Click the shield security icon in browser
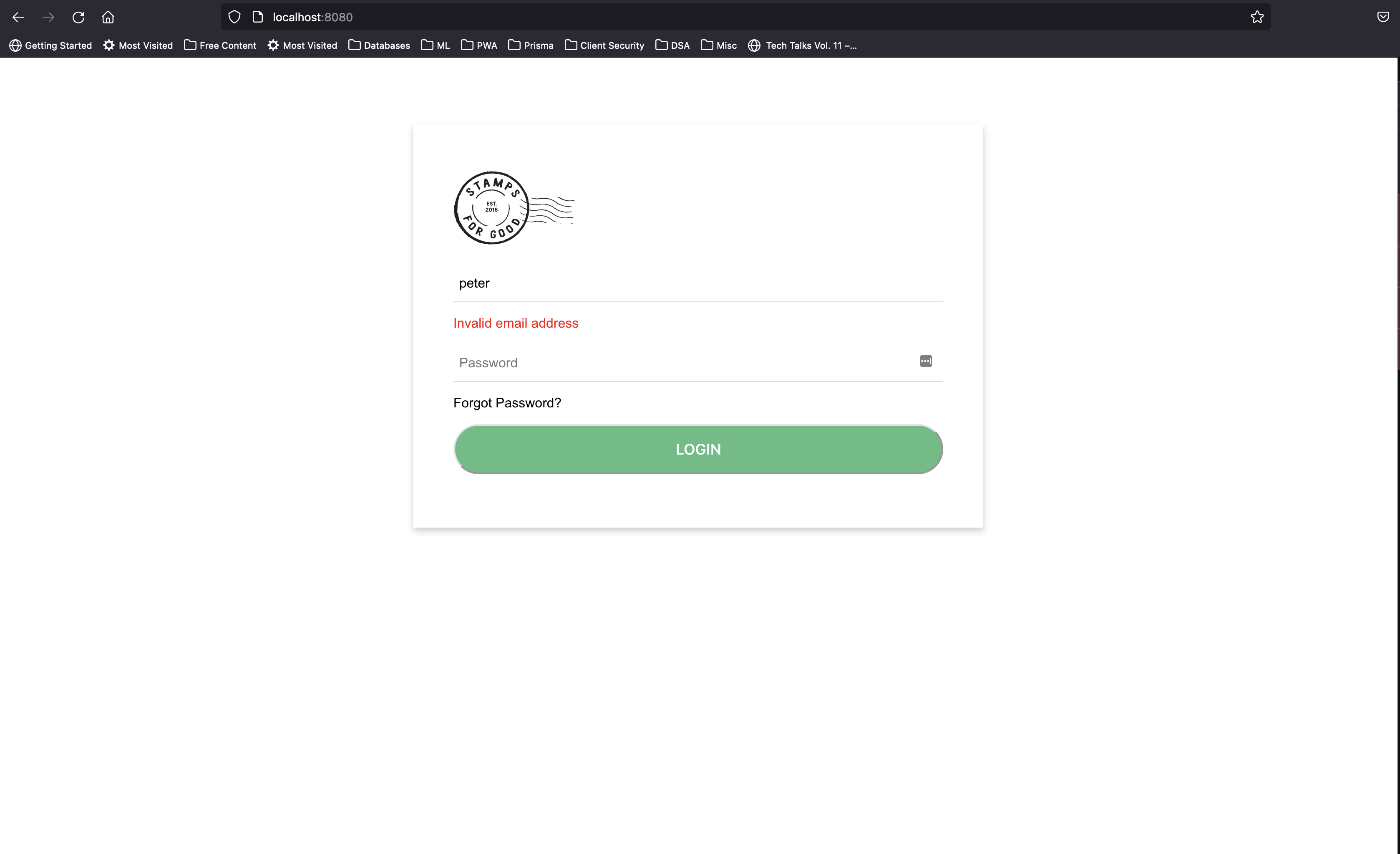The width and height of the screenshot is (1400, 854). point(235,17)
